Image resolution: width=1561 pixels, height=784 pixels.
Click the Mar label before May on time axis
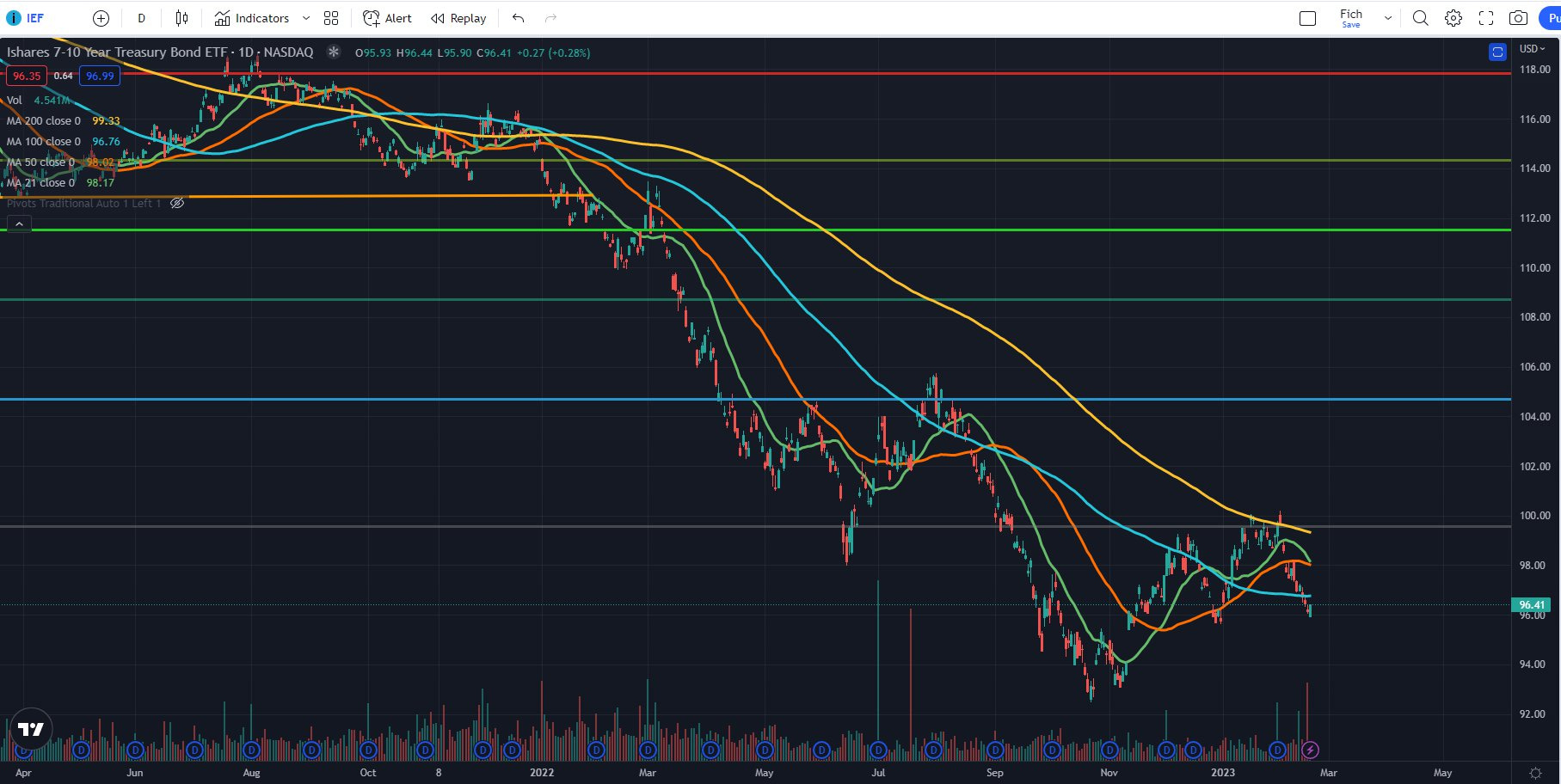tap(1329, 773)
